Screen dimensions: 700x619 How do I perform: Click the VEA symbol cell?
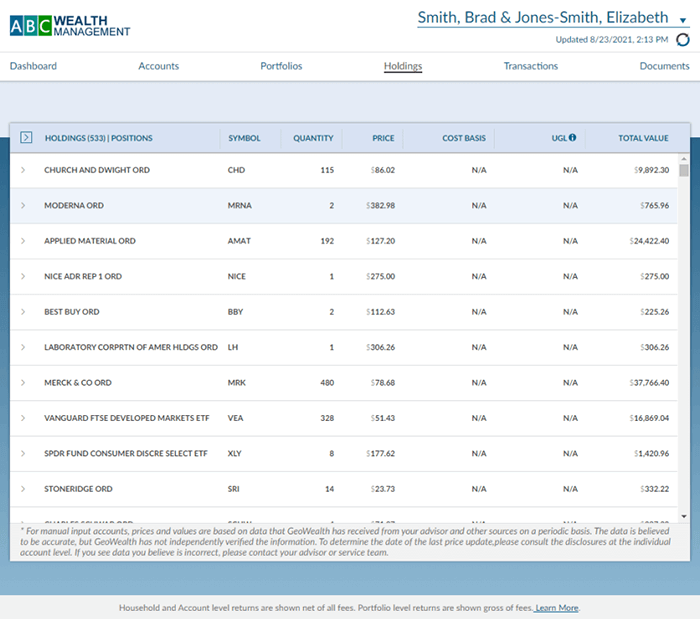pyautogui.click(x=235, y=418)
